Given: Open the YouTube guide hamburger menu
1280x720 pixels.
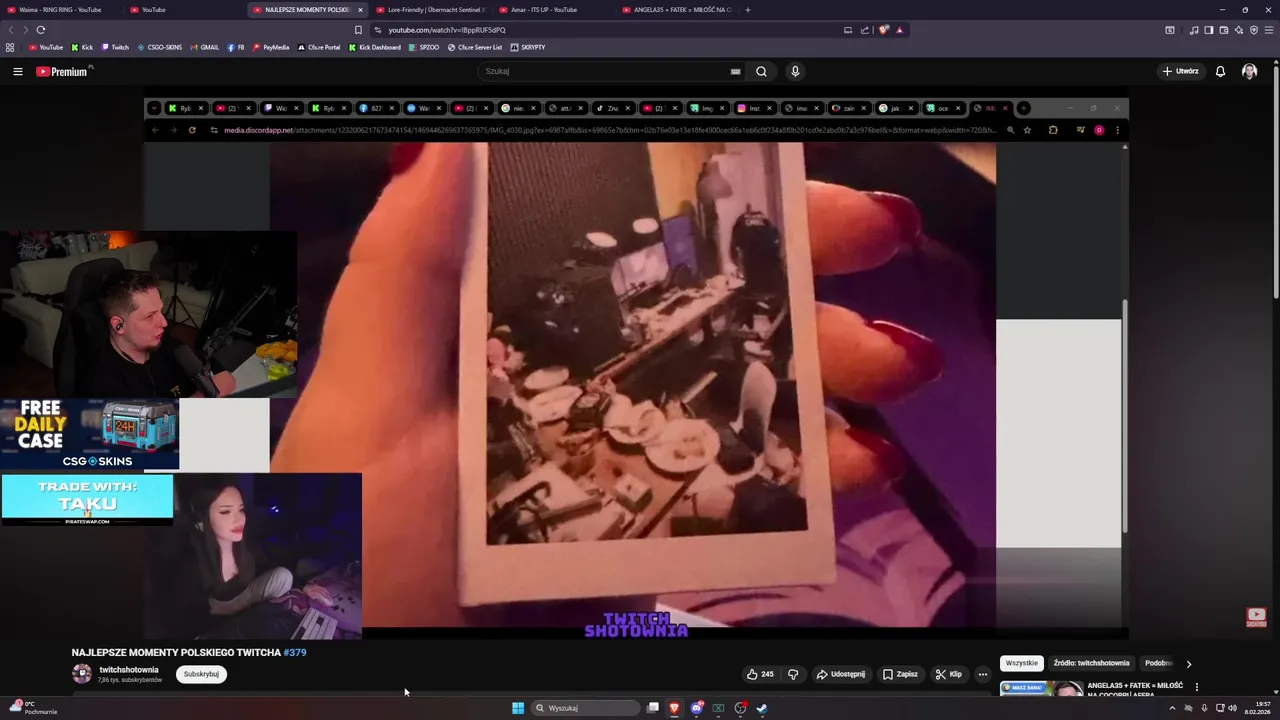Looking at the screenshot, I should (x=17, y=71).
